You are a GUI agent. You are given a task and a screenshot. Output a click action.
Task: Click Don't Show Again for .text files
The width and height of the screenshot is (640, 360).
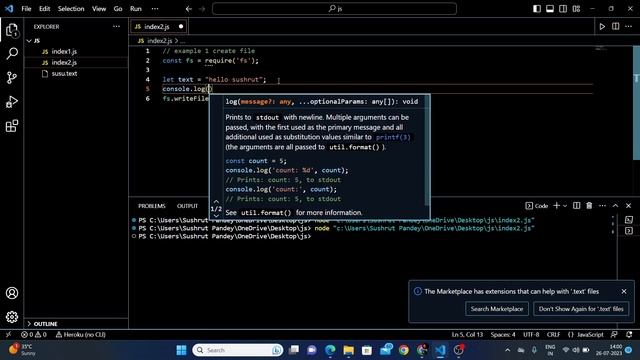(x=581, y=309)
